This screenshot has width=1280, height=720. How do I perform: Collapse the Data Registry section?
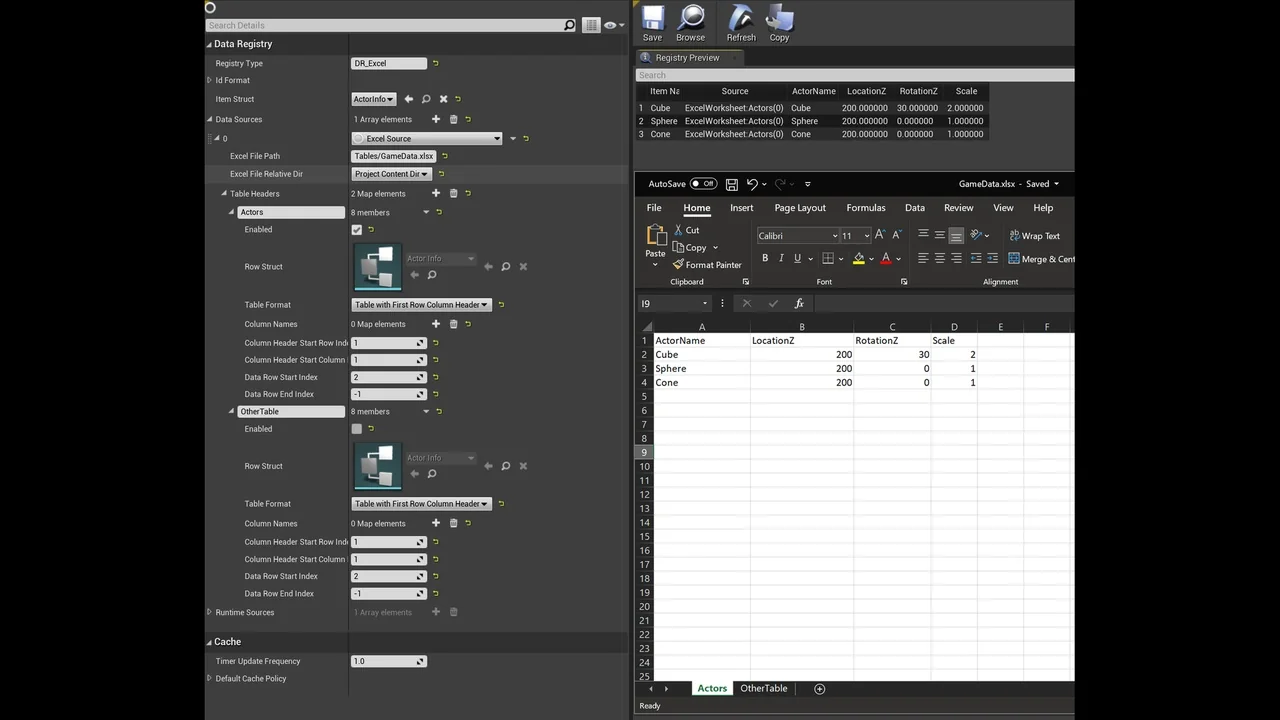pyautogui.click(x=209, y=44)
